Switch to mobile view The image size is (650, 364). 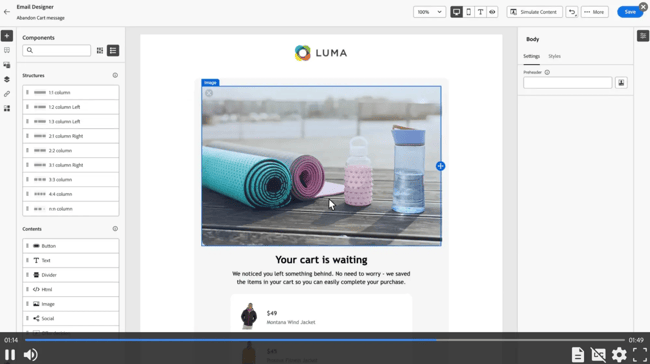coord(468,12)
